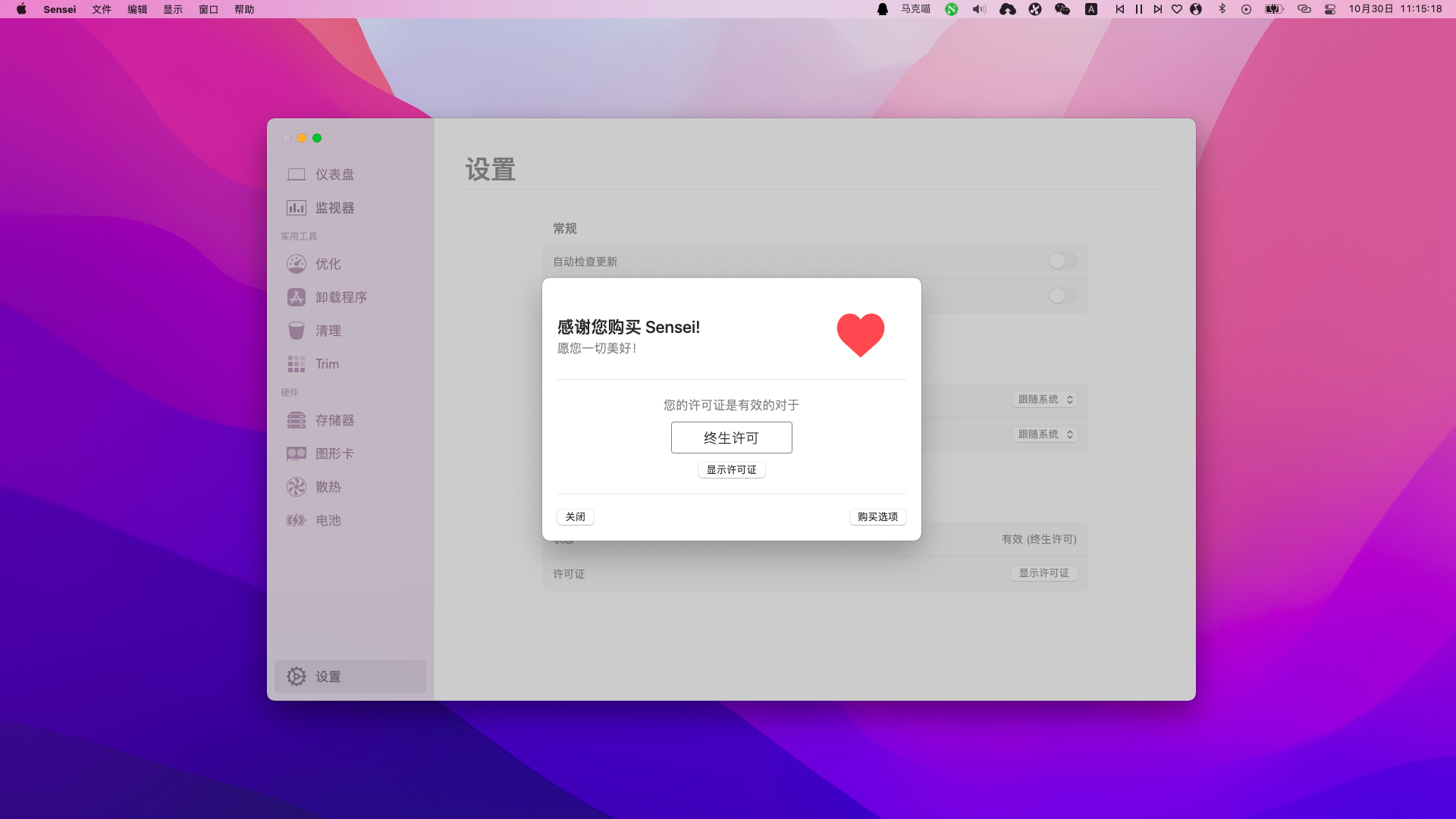Viewport: 1456px width, 819px height.
Task: Click the Storage drive icon (存储器)
Action: tap(296, 420)
